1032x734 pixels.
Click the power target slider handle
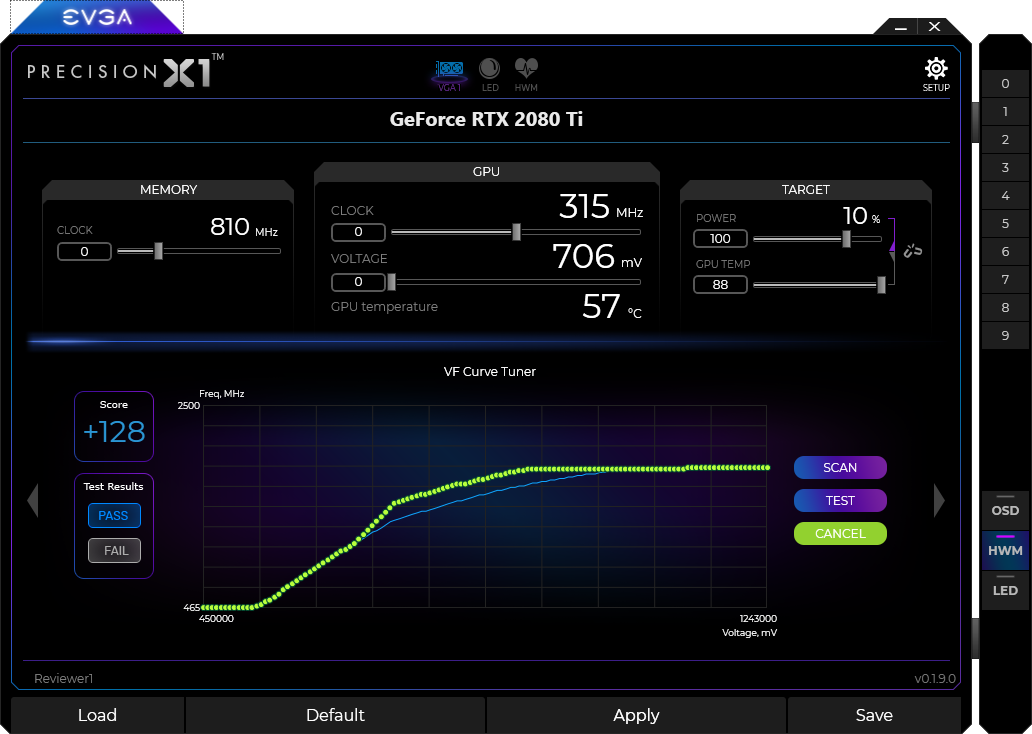pyautogui.click(x=846, y=238)
